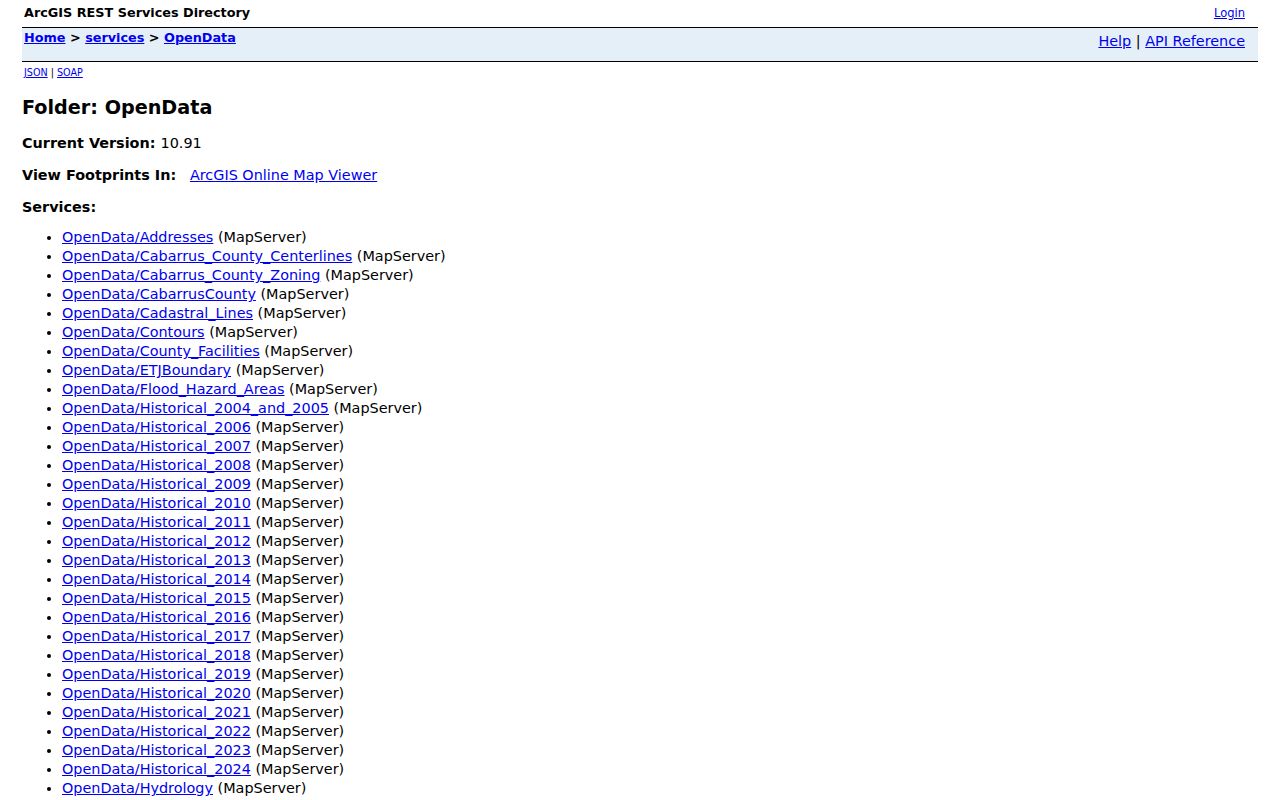The image size is (1280, 800).
Task: Open OpenData/Historical_2023 service
Action: [x=156, y=750]
